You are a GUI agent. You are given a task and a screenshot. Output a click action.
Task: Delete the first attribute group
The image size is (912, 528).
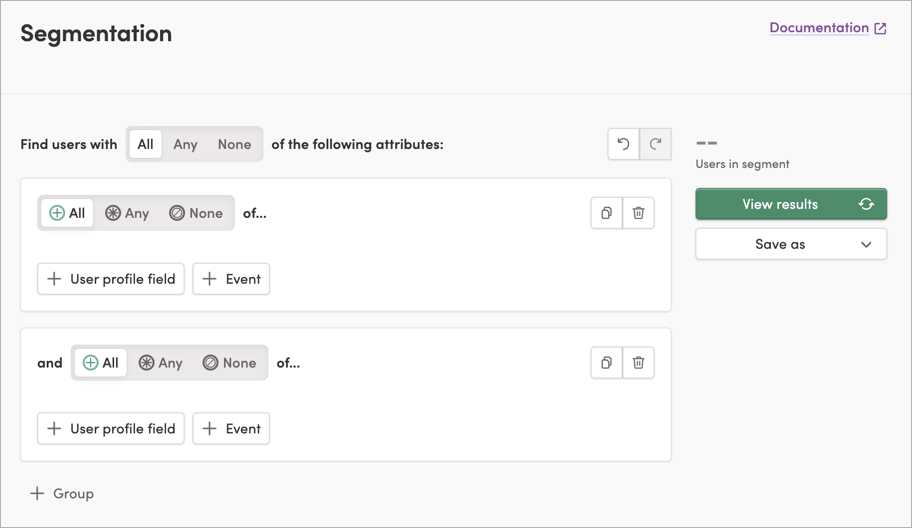pyautogui.click(x=638, y=213)
